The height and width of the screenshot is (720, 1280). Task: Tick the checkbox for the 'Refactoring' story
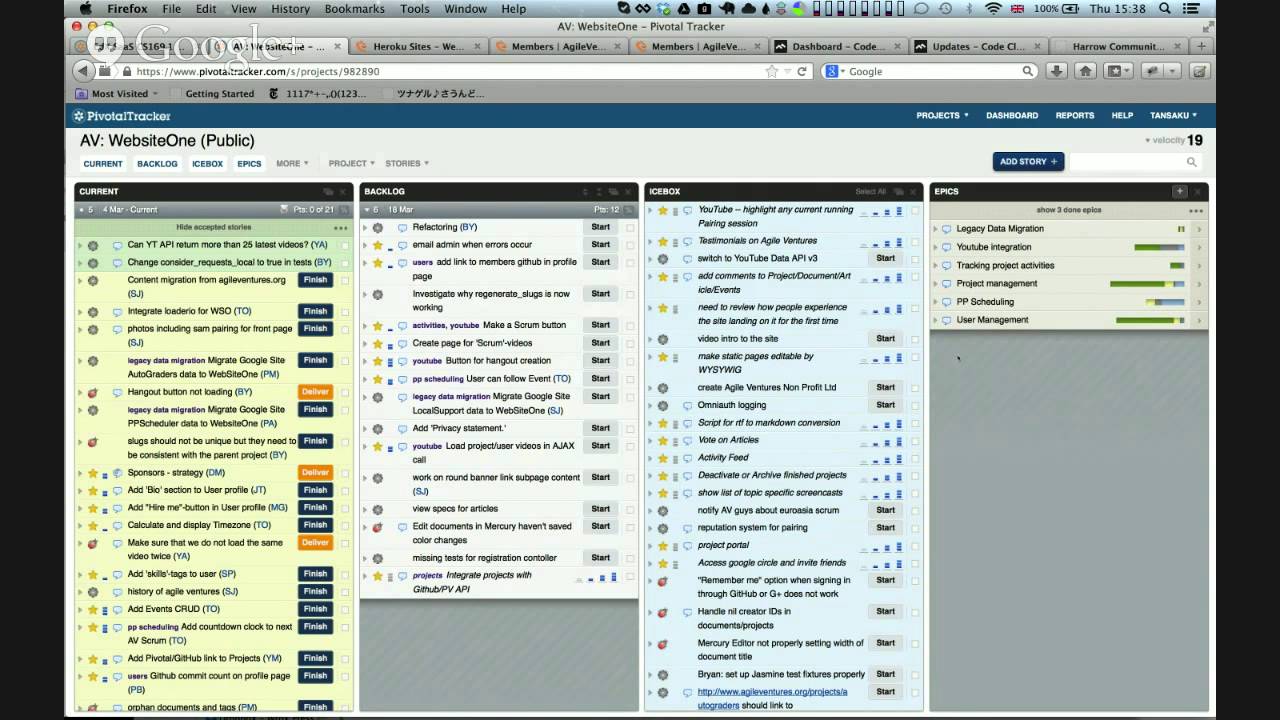630,228
